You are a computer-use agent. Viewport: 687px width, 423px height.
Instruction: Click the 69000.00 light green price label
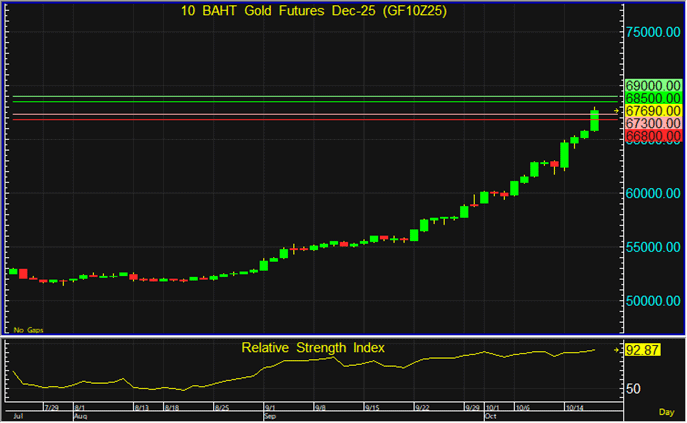(x=653, y=87)
